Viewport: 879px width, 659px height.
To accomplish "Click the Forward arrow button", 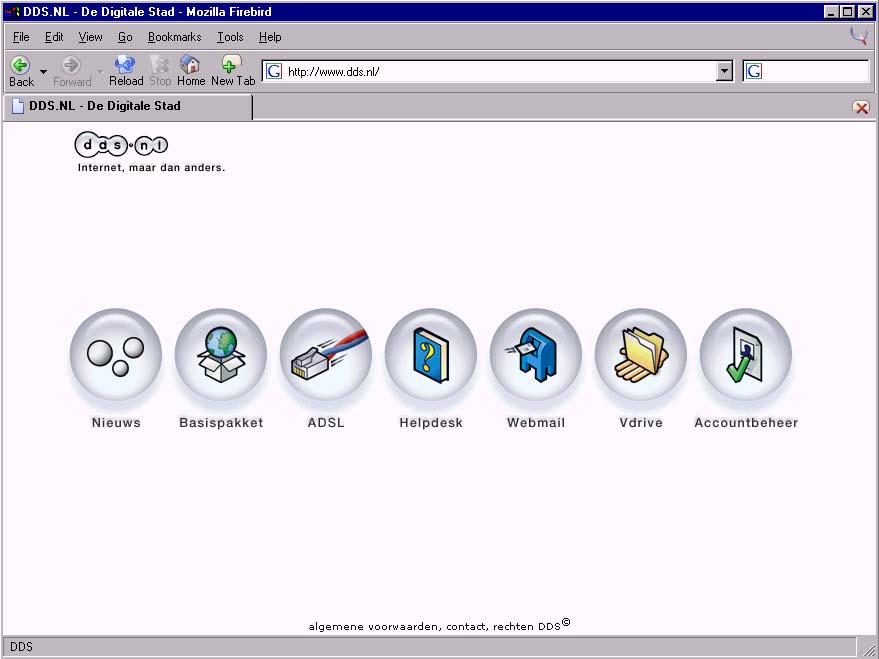I will click(x=72, y=71).
